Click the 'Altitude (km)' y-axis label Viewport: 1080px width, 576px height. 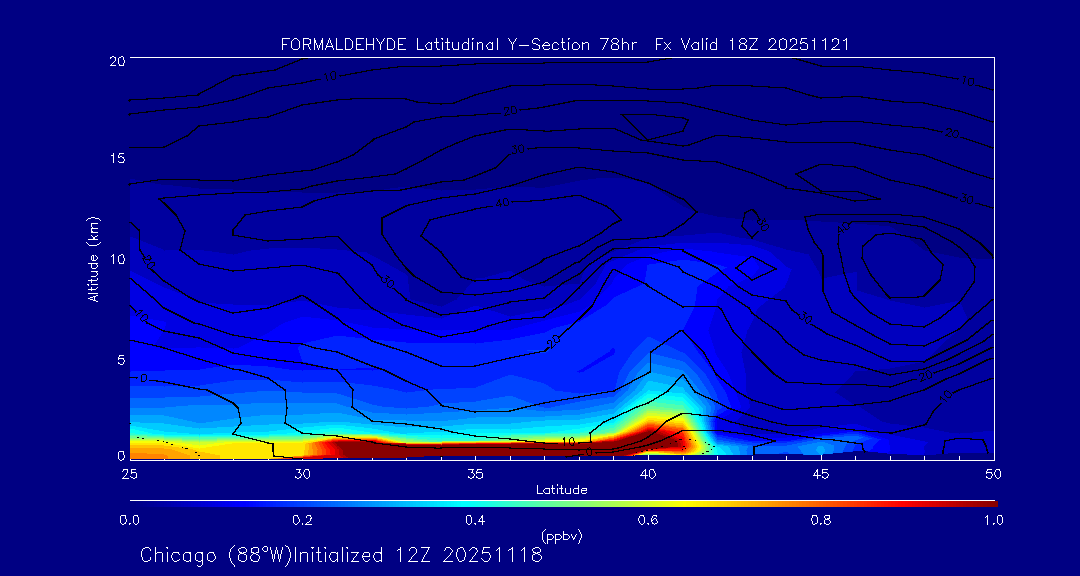point(94,259)
